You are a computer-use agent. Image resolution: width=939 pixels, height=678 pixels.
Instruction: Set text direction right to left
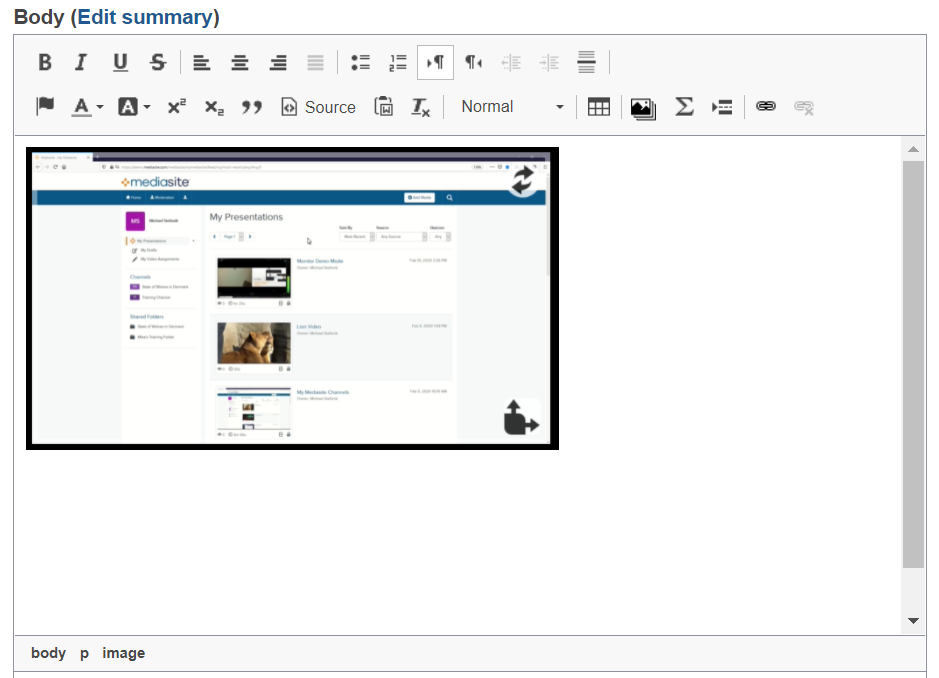tap(473, 63)
